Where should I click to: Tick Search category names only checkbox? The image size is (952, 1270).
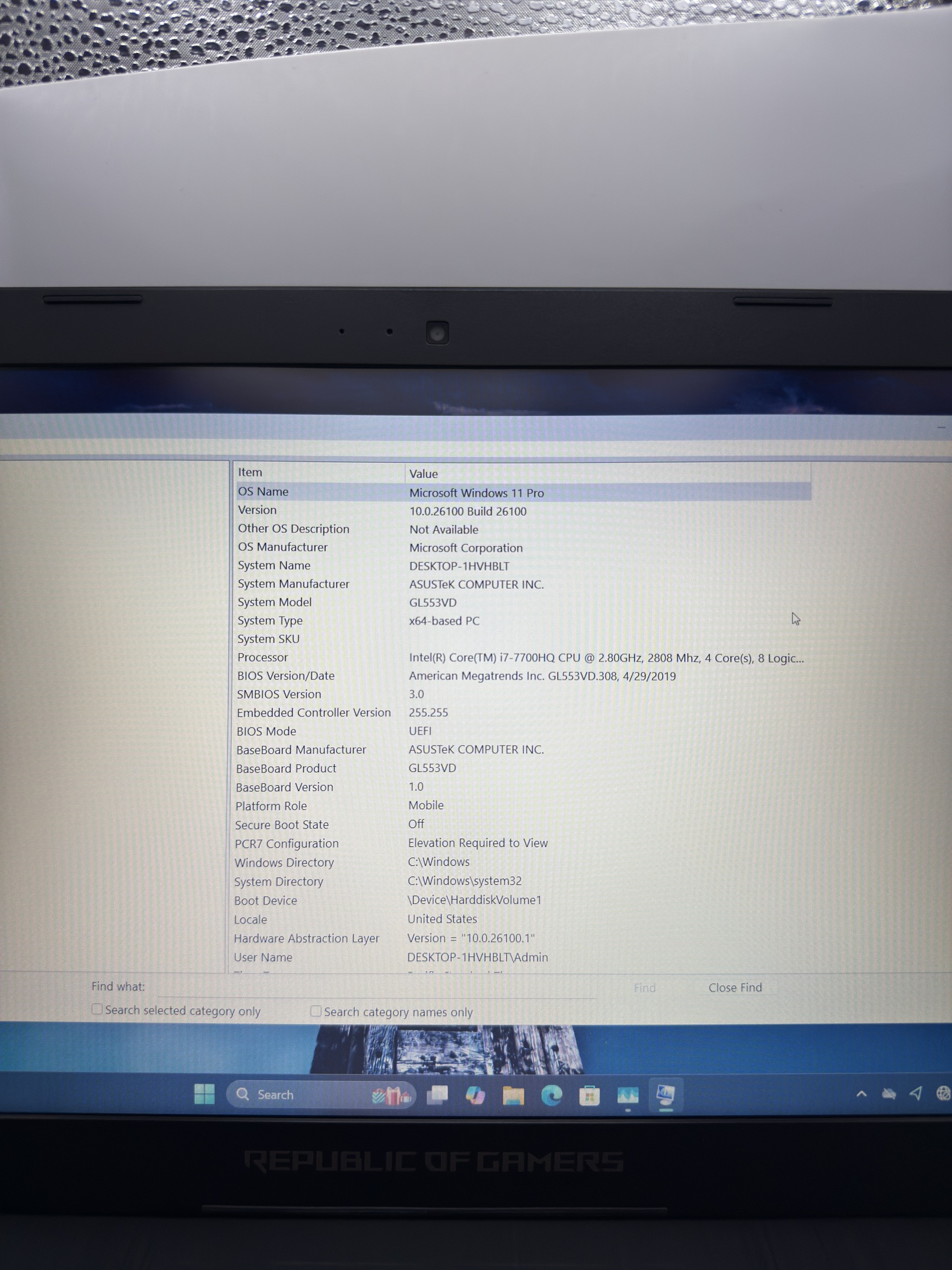[x=316, y=1011]
